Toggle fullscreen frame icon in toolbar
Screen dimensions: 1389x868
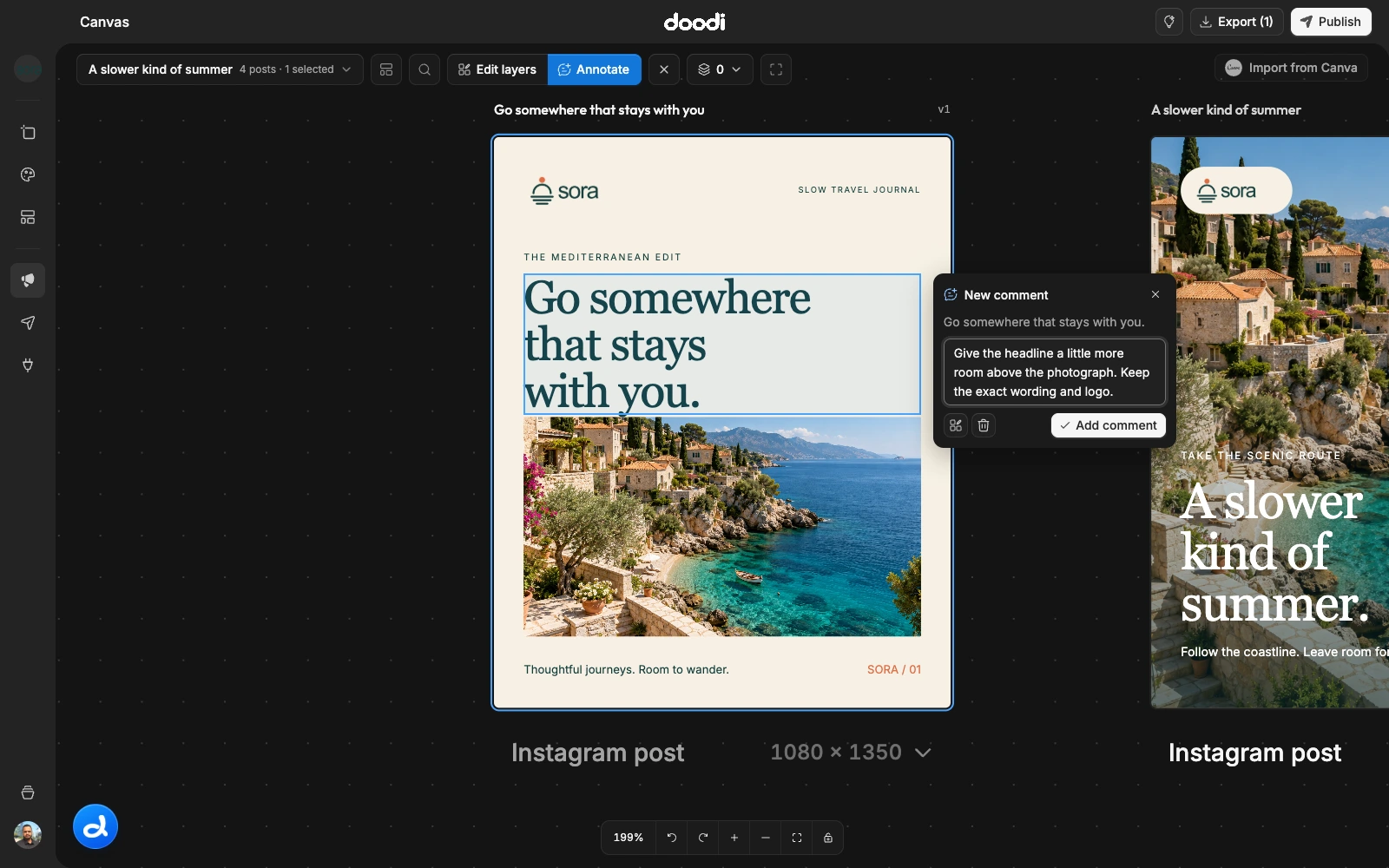pyautogui.click(x=776, y=69)
